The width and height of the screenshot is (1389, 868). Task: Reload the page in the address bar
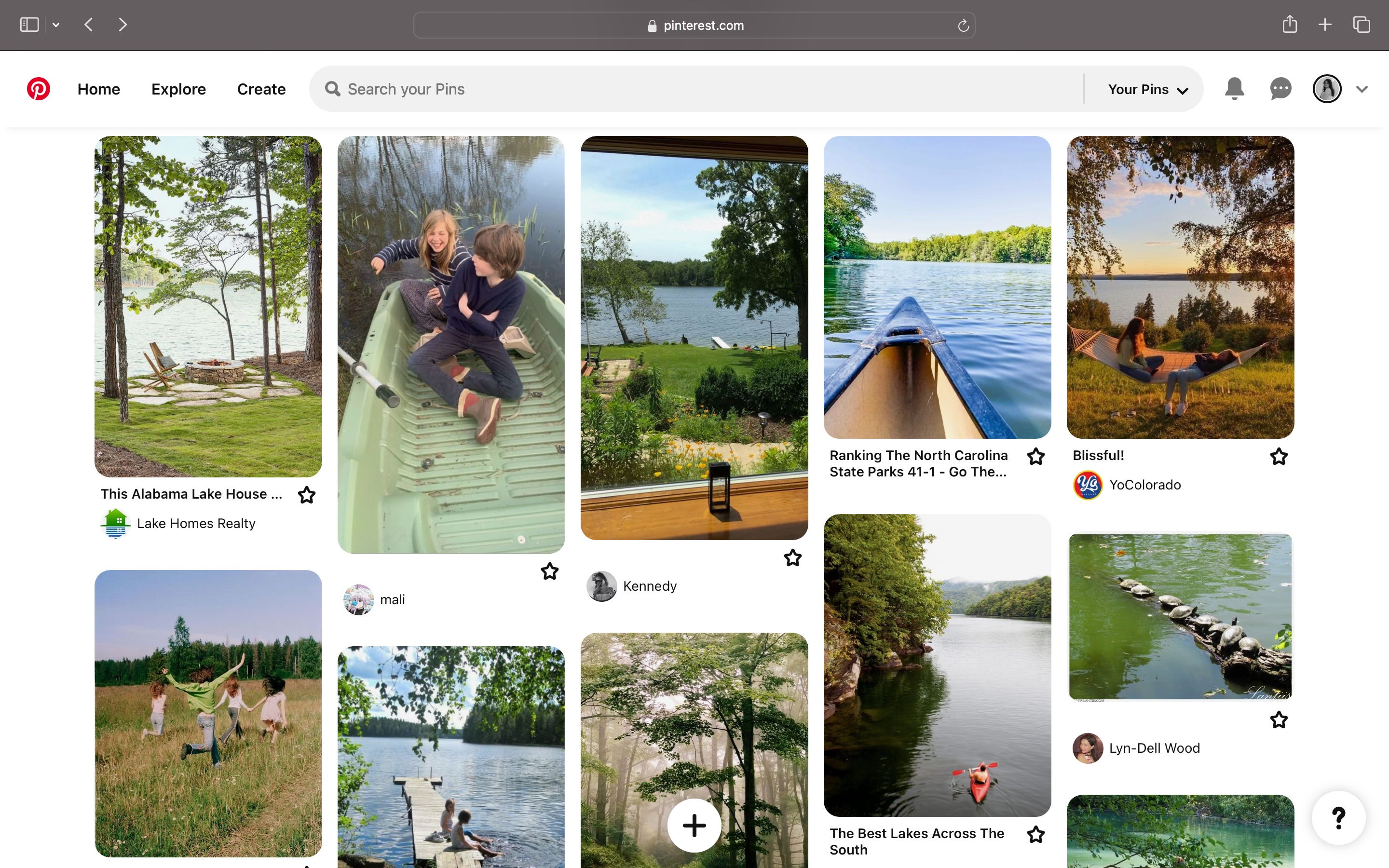coord(963,25)
